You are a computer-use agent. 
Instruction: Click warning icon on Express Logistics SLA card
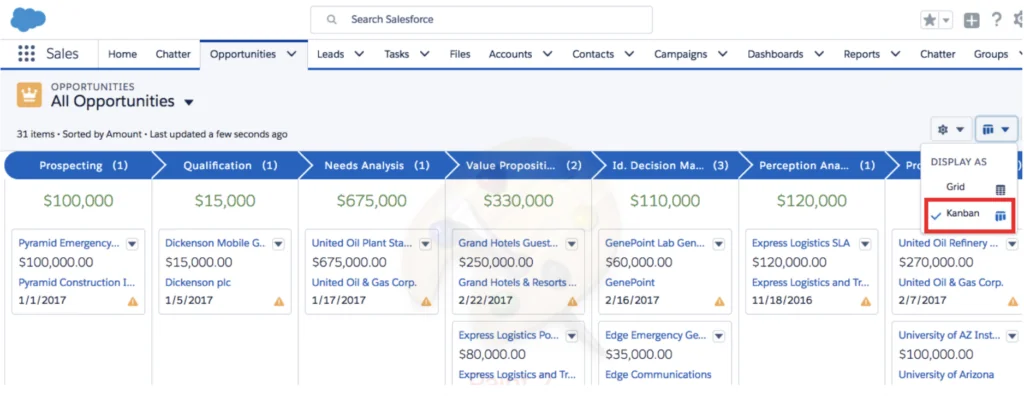click(866, 302)
